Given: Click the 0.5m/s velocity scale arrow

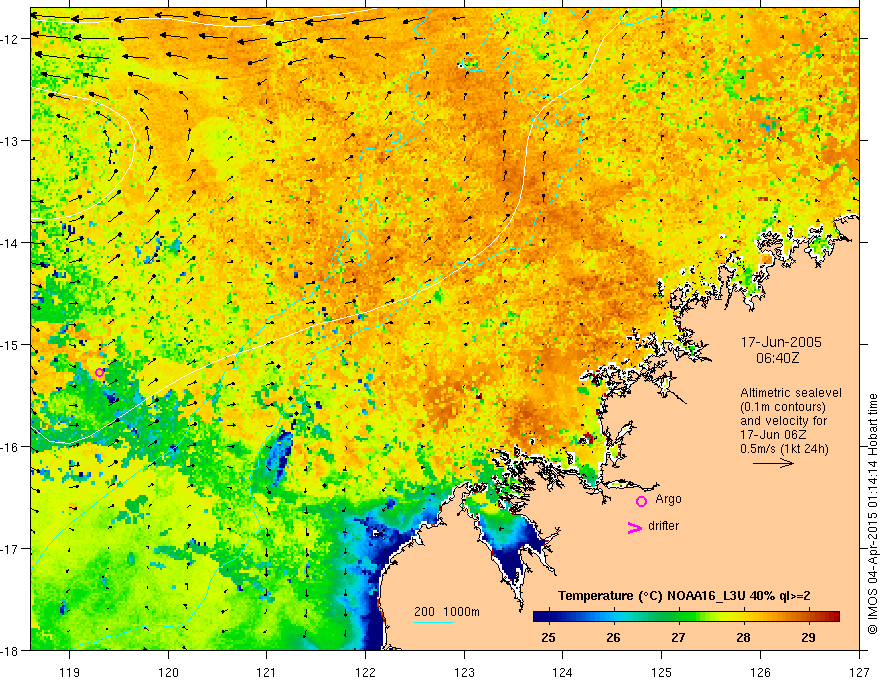Looking at the screenshot, I should [773, 463].
